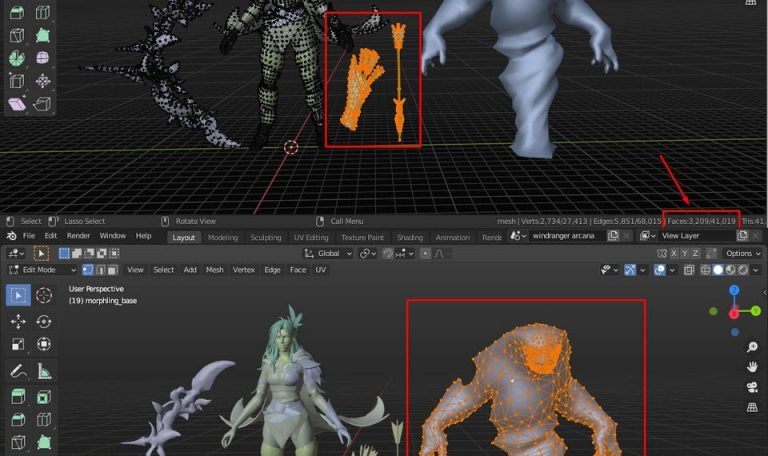Toggle X-ray view button
768x456 pixels.
point(691,270)
